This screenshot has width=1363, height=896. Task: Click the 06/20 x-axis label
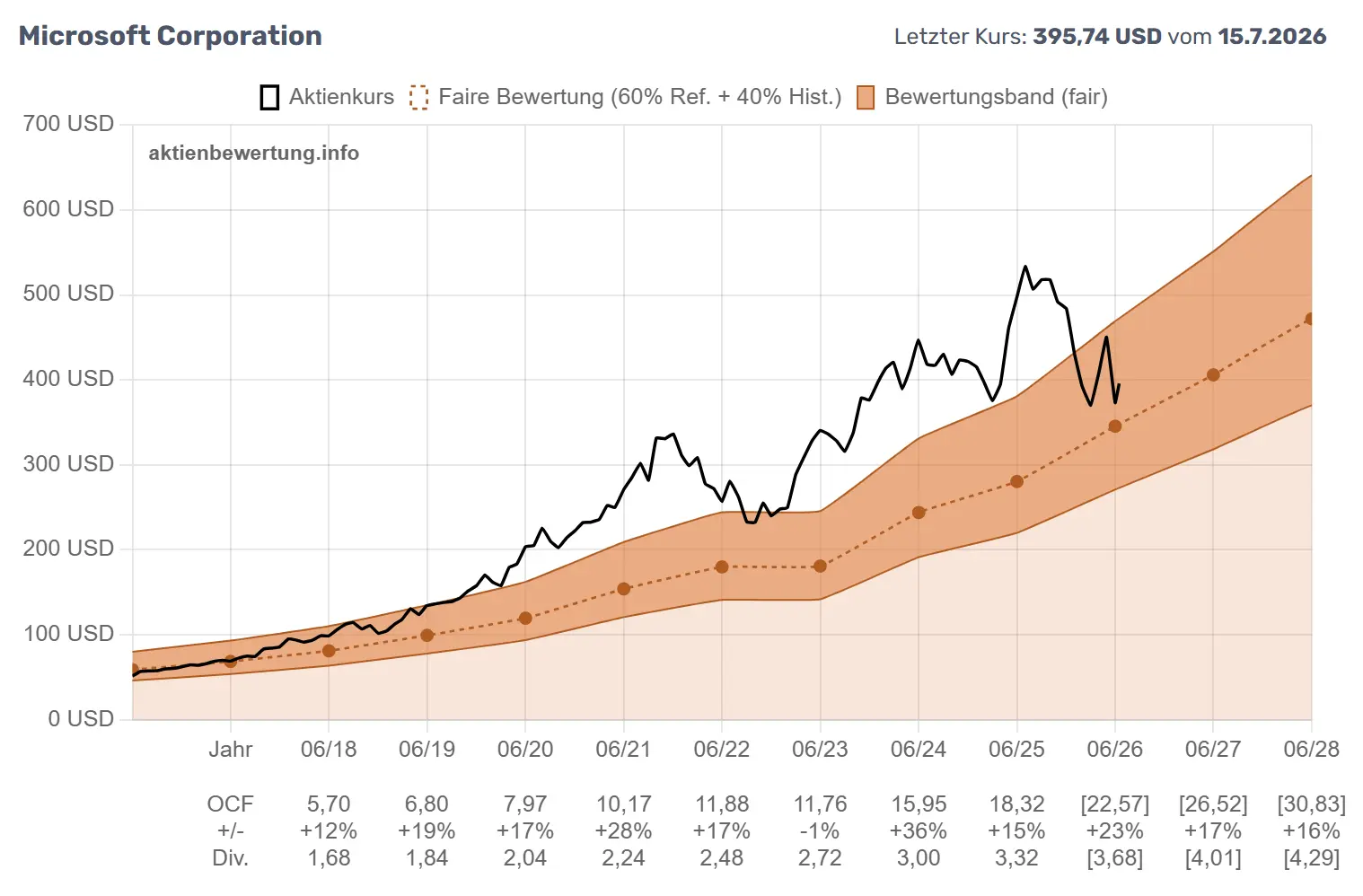point(525,750)
